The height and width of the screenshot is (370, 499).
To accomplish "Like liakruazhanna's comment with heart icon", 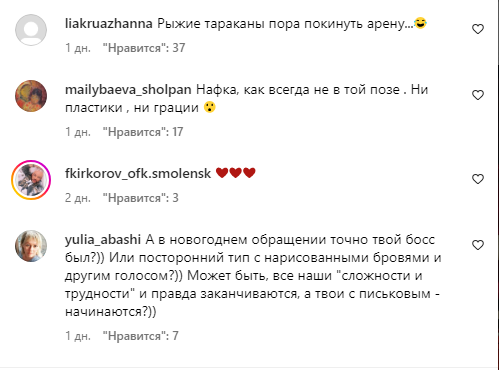I will (478, 29).
